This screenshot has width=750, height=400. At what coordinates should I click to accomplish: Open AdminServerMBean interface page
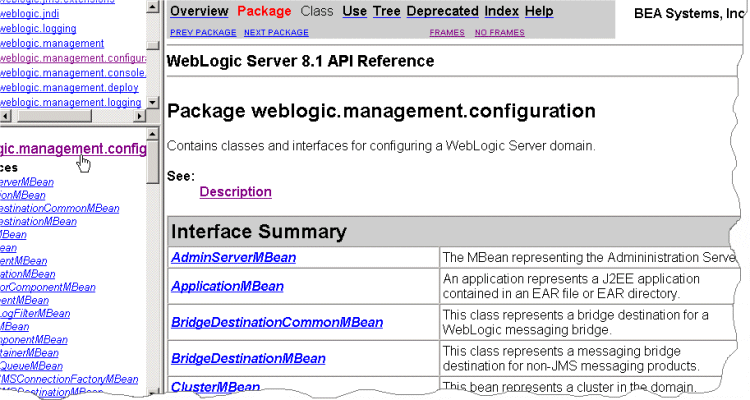[233, 257]
